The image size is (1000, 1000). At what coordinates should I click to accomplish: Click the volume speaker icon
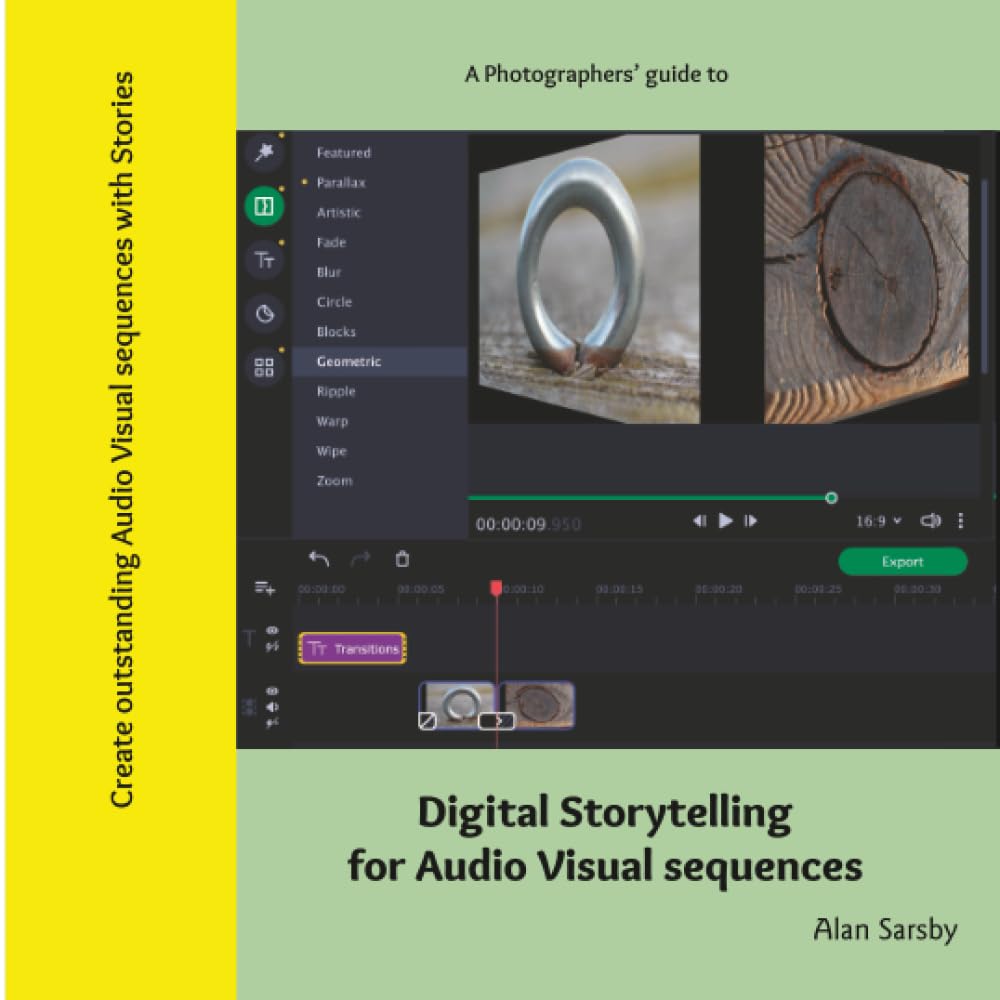click(930, 521)
